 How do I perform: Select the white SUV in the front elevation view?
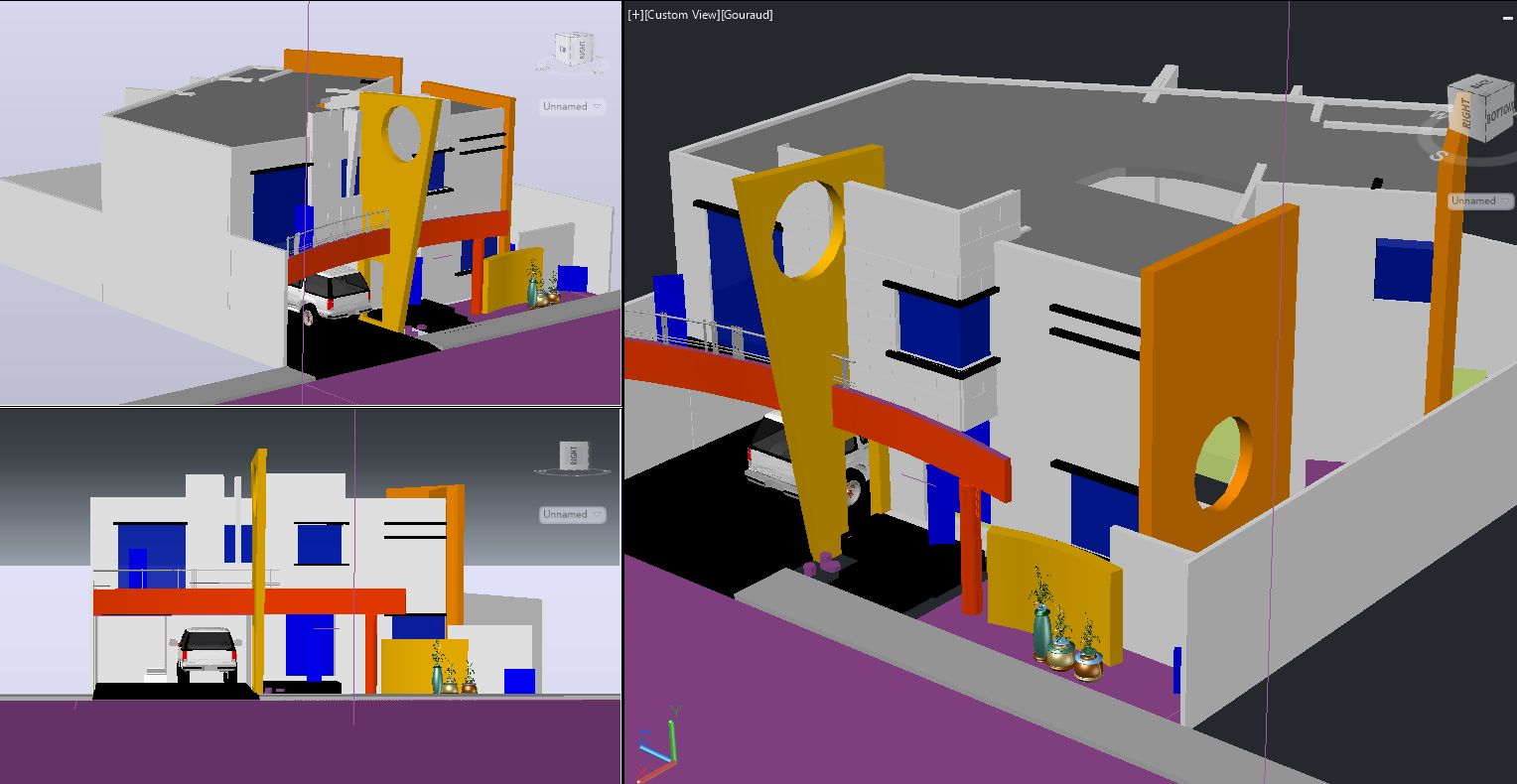tap(208, 651)
